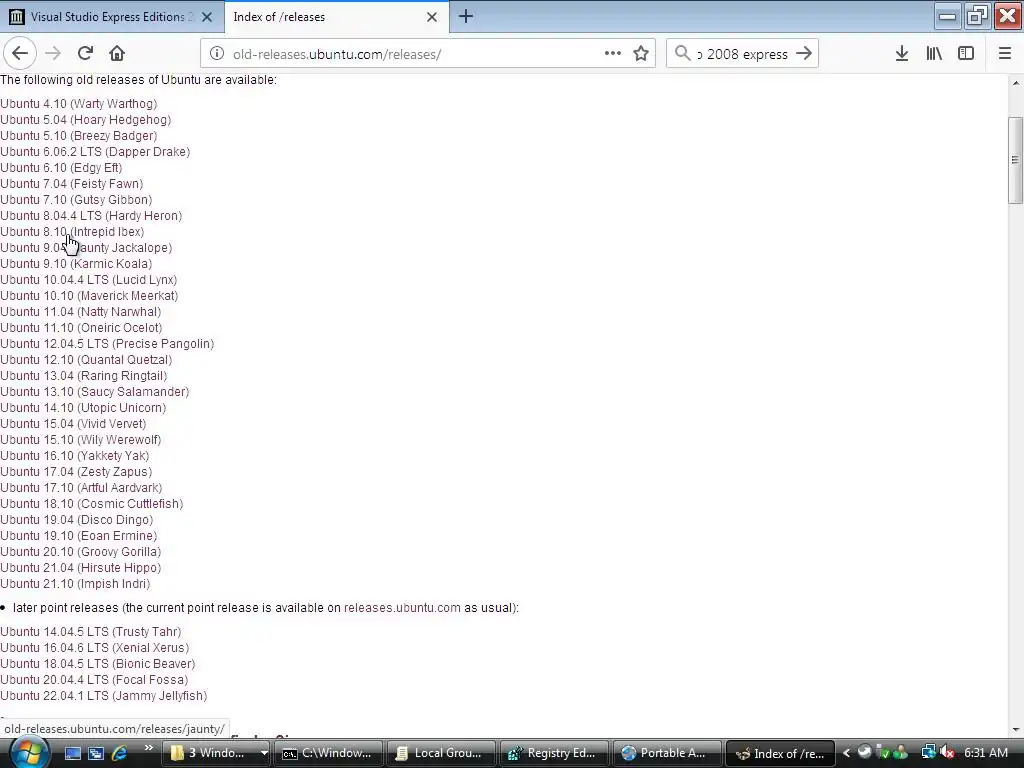Open the Firefox hamburger menu
The width and height of the screenshot is (1024, 768).
(x=1005, y=54)
